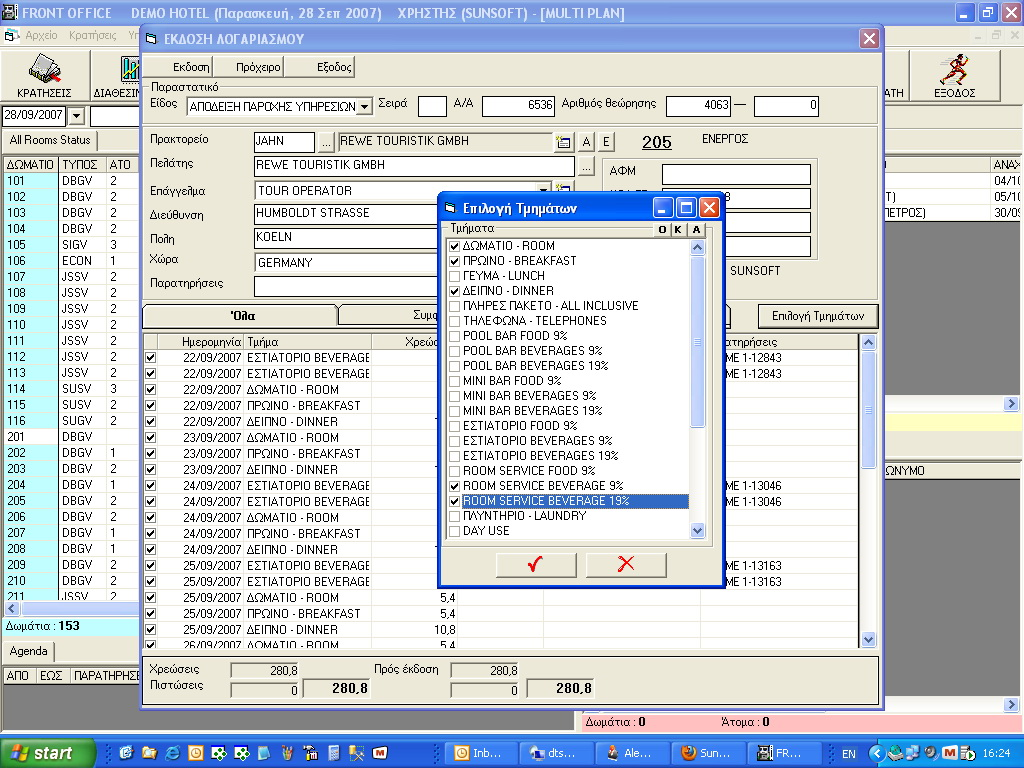Image resolution: width=1024 pixels, height=768 pixels.
Task: Click the A button in Τμήματα header
Action: click(x=696, y=229)
